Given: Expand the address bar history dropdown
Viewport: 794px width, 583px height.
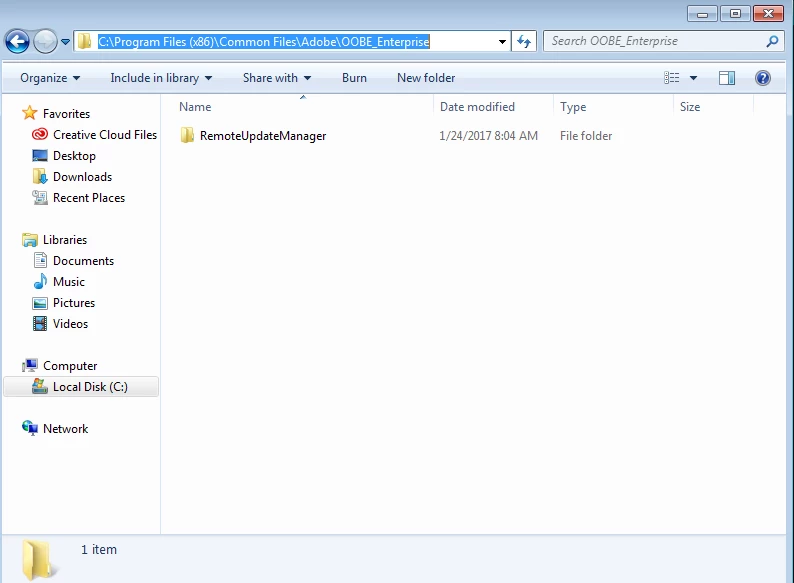Looking at the screenshot, I should tap(502, 42).
